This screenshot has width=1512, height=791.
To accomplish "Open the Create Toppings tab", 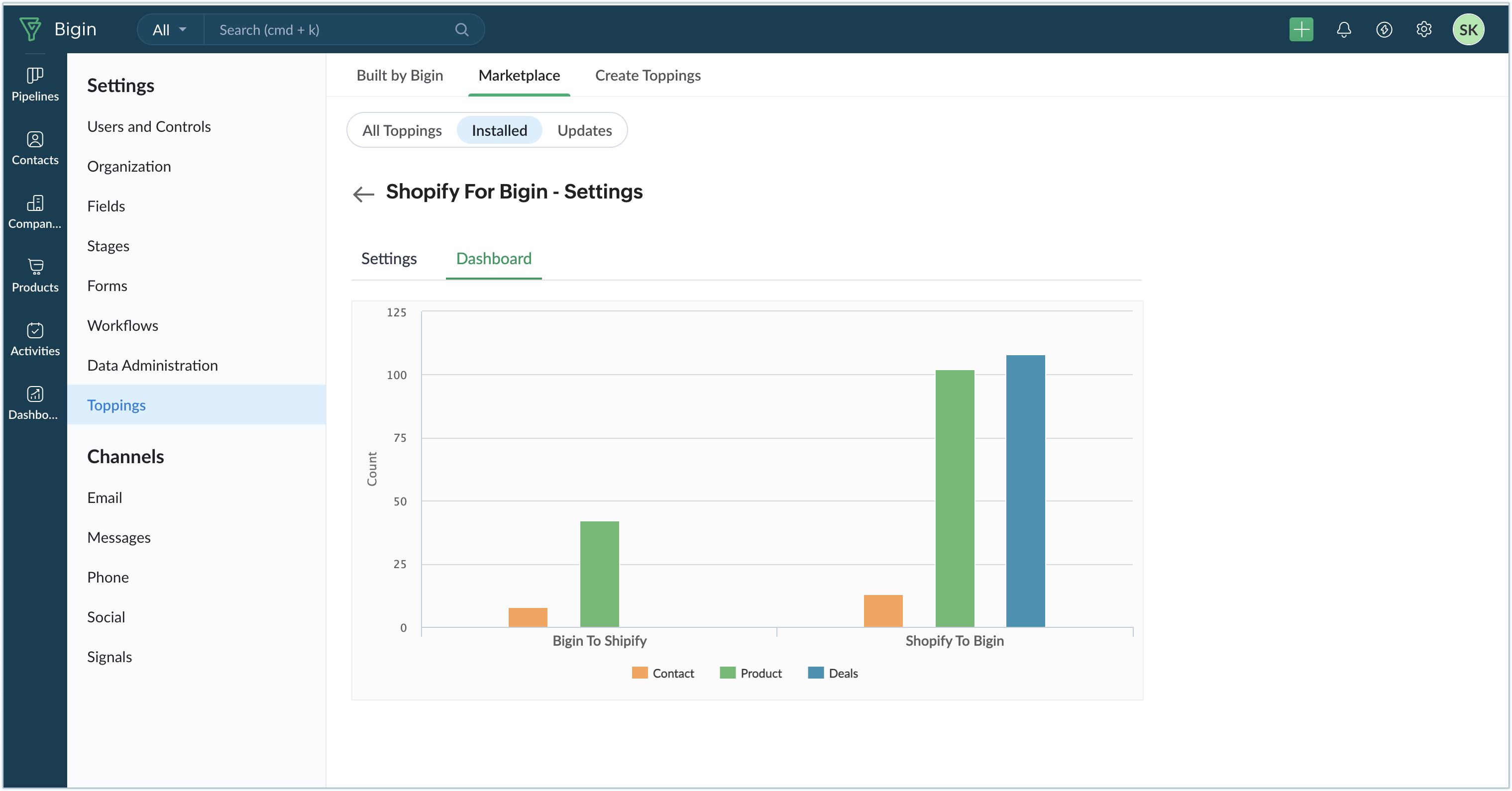I will 648,75.
